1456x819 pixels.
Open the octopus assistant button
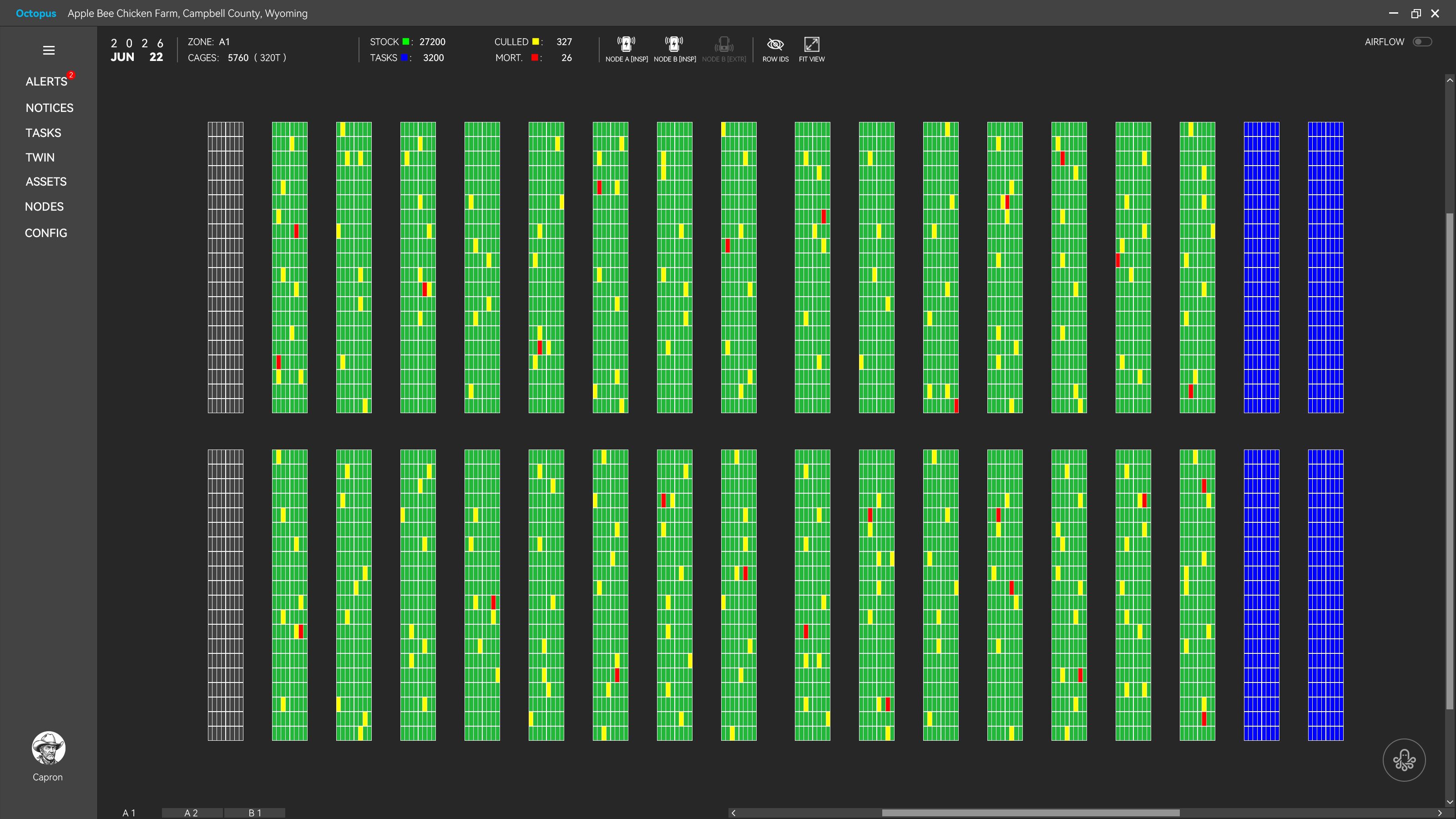pyautogui.click(x=1404, y=760)
